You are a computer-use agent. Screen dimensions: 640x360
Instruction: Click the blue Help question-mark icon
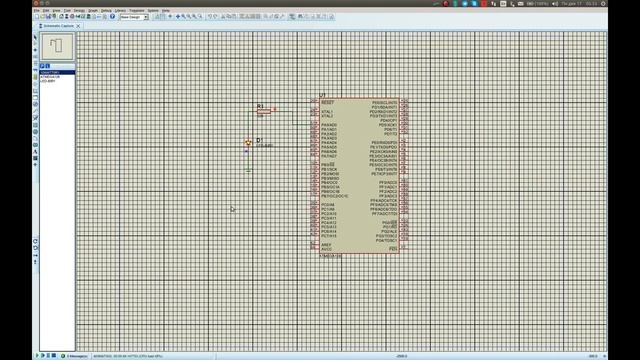pos(112,17)
